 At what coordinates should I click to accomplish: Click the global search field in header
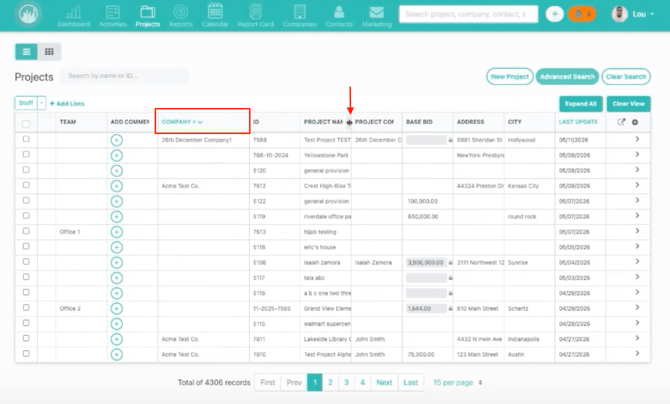coord(468,14)
